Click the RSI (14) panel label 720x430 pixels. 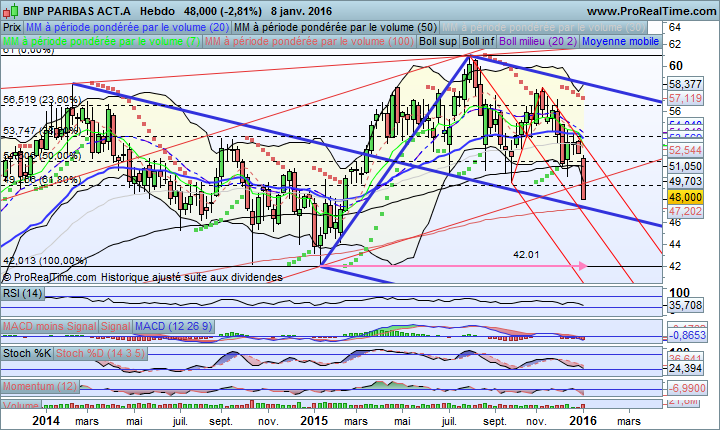tap(23, 293)
